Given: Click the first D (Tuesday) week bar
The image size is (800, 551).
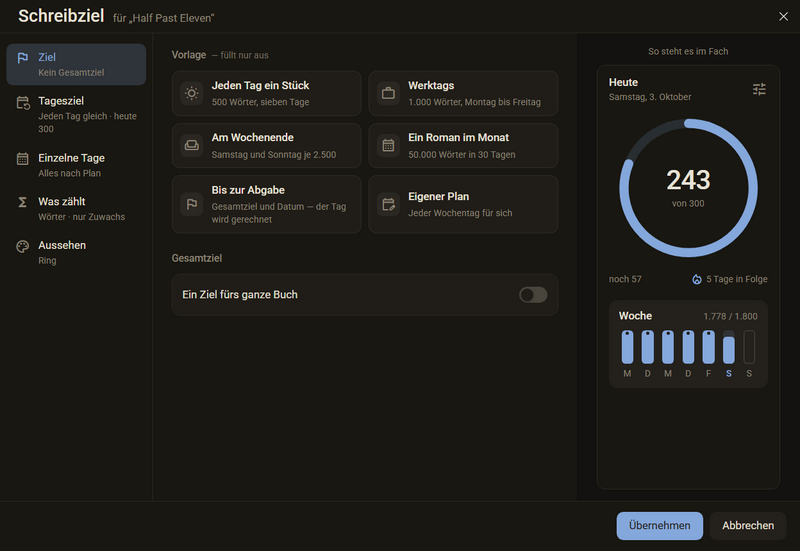Looking at the screenshot, I should tap(647, 346).
